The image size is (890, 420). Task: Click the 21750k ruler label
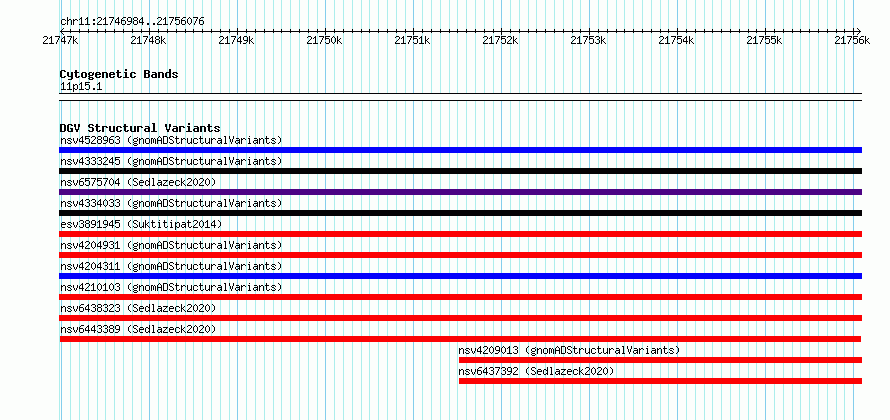click(324, 40)
